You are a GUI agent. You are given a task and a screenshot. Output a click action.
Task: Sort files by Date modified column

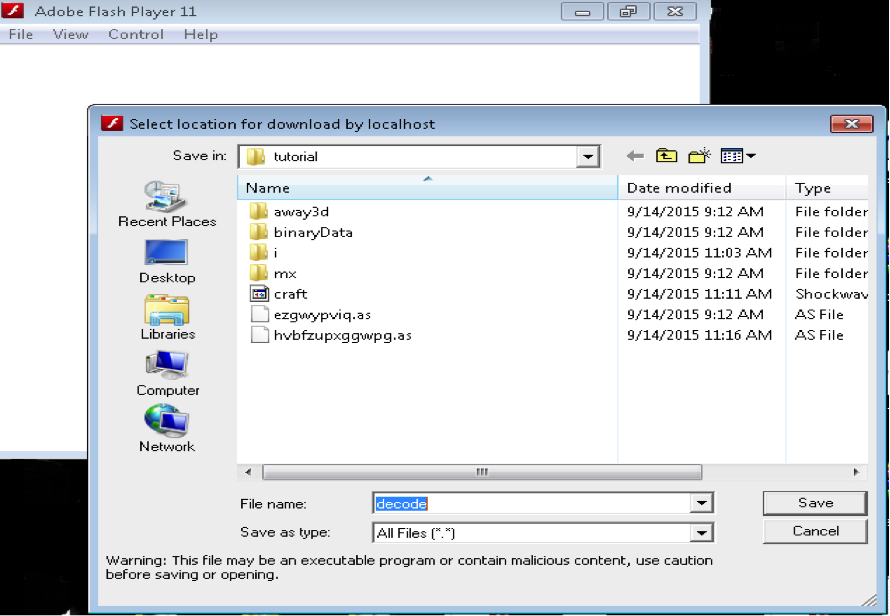coord(702,188)
